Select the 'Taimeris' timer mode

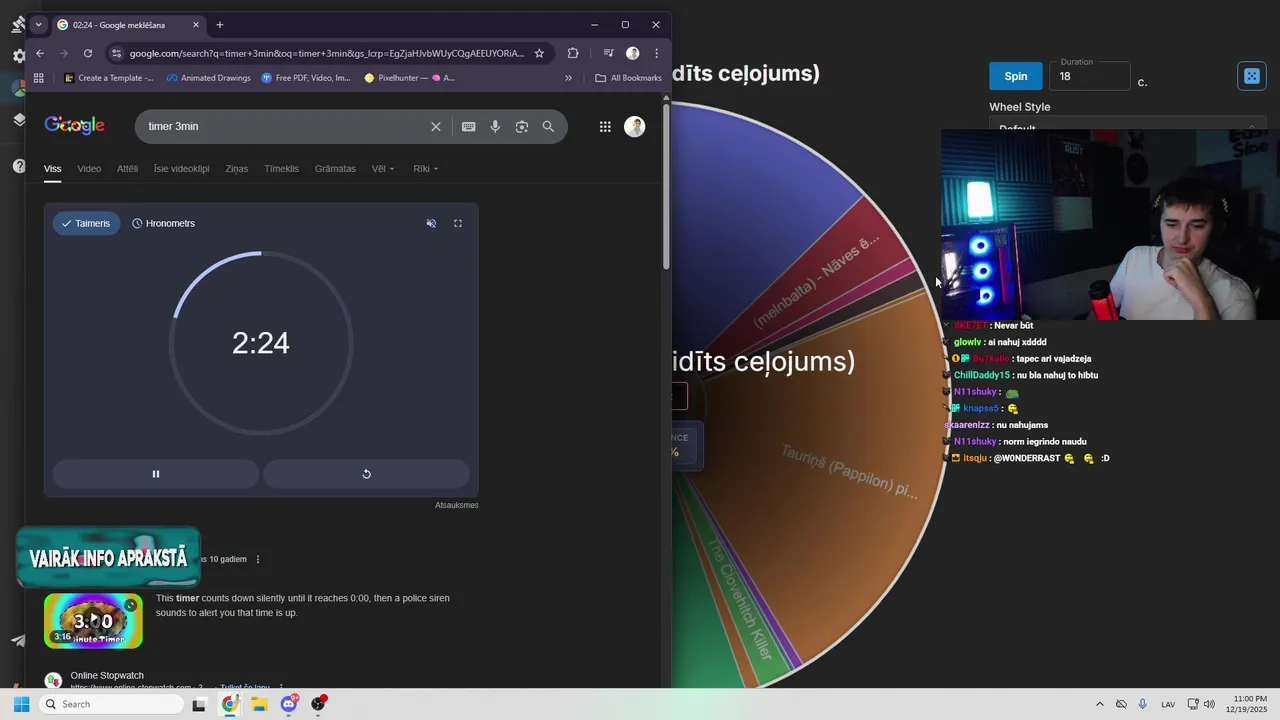(86, 223)
